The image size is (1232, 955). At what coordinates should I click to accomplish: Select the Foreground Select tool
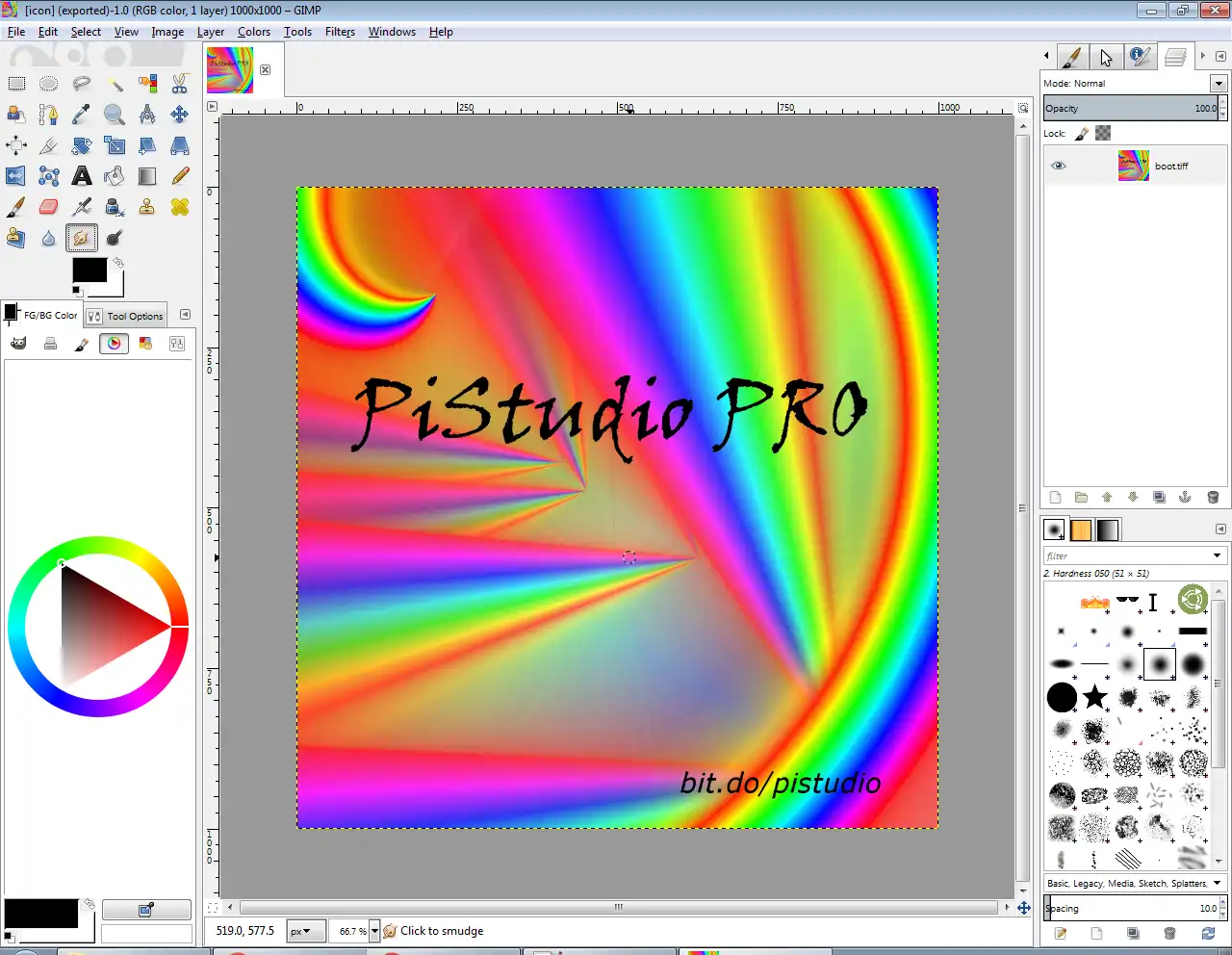[16, 115]
